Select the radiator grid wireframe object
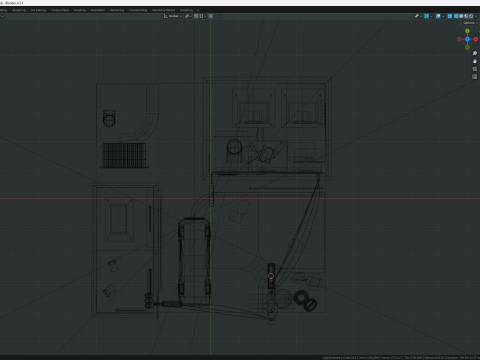 click(x=124, y=155)
